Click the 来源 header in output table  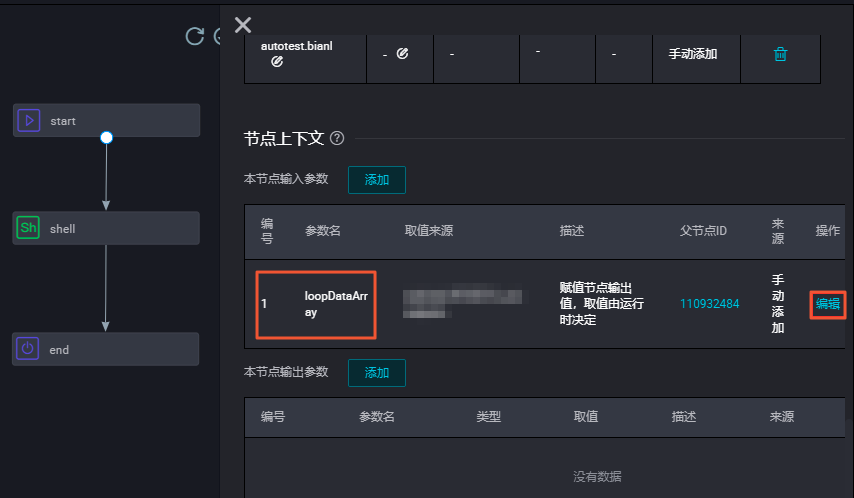(782, 417)
